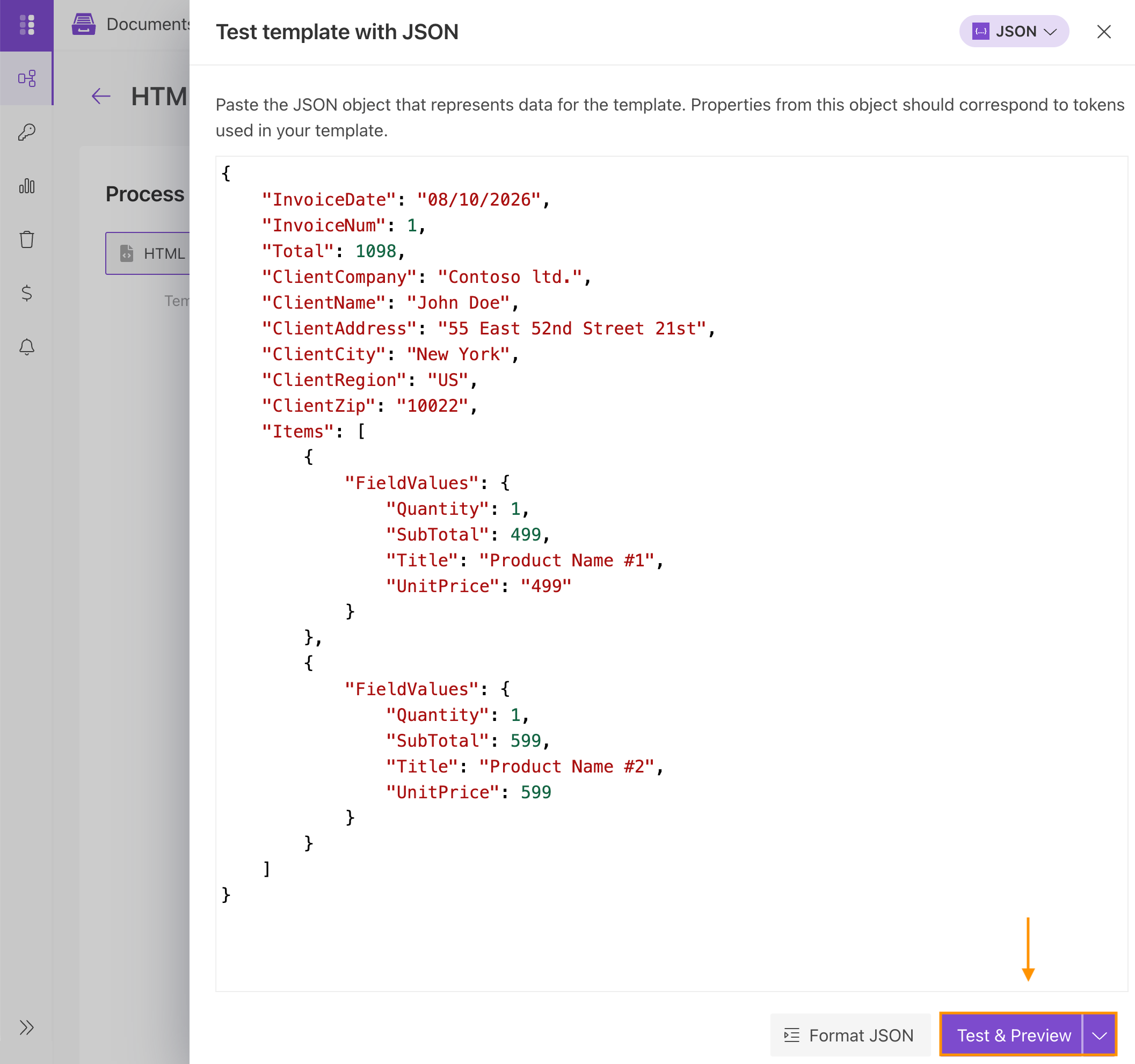Open the statistics bar chart icon
Screen dimensions: 1135x1064
(27, 186)
